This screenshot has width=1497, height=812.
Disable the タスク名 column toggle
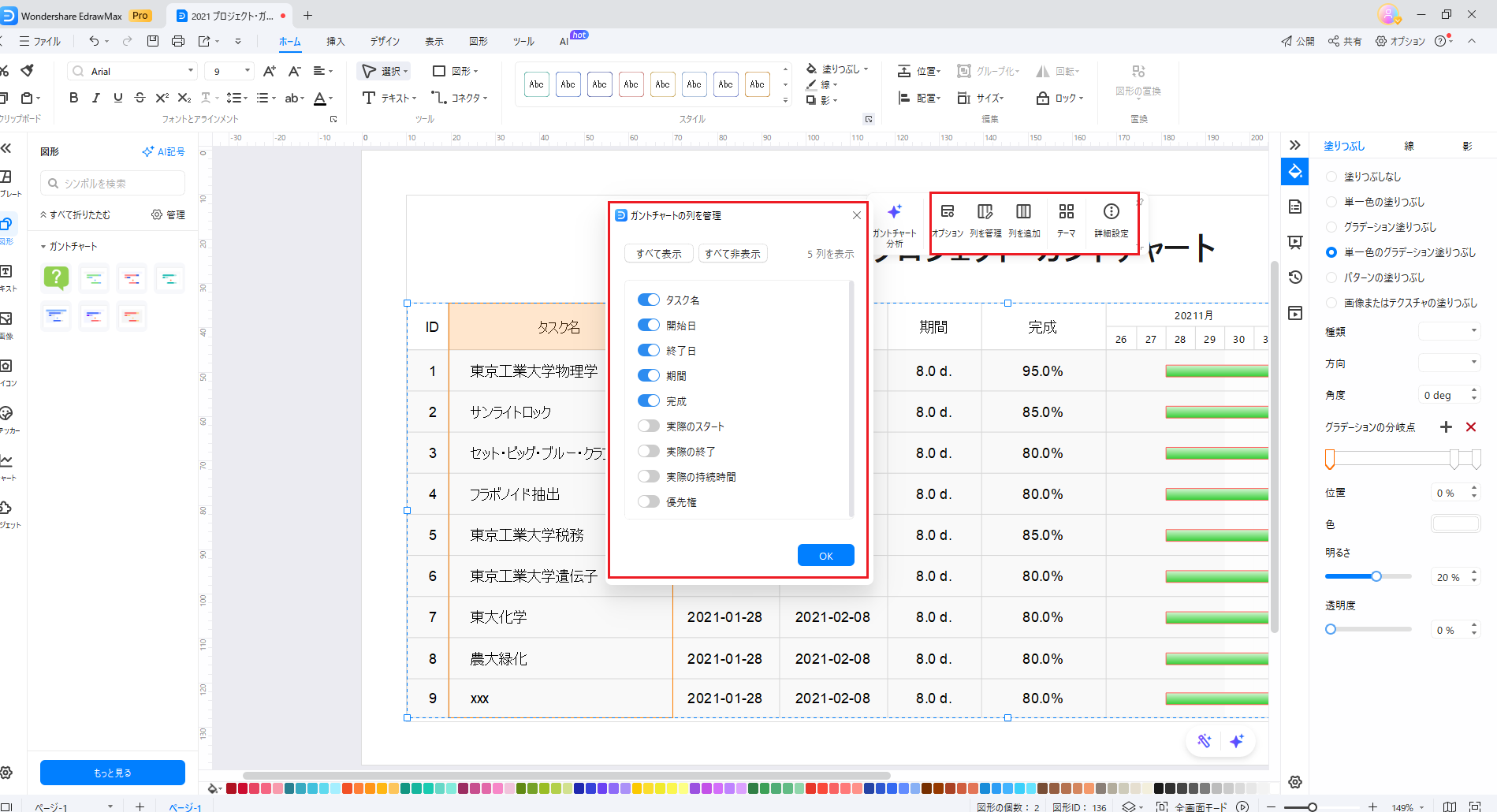click(648, 300)
